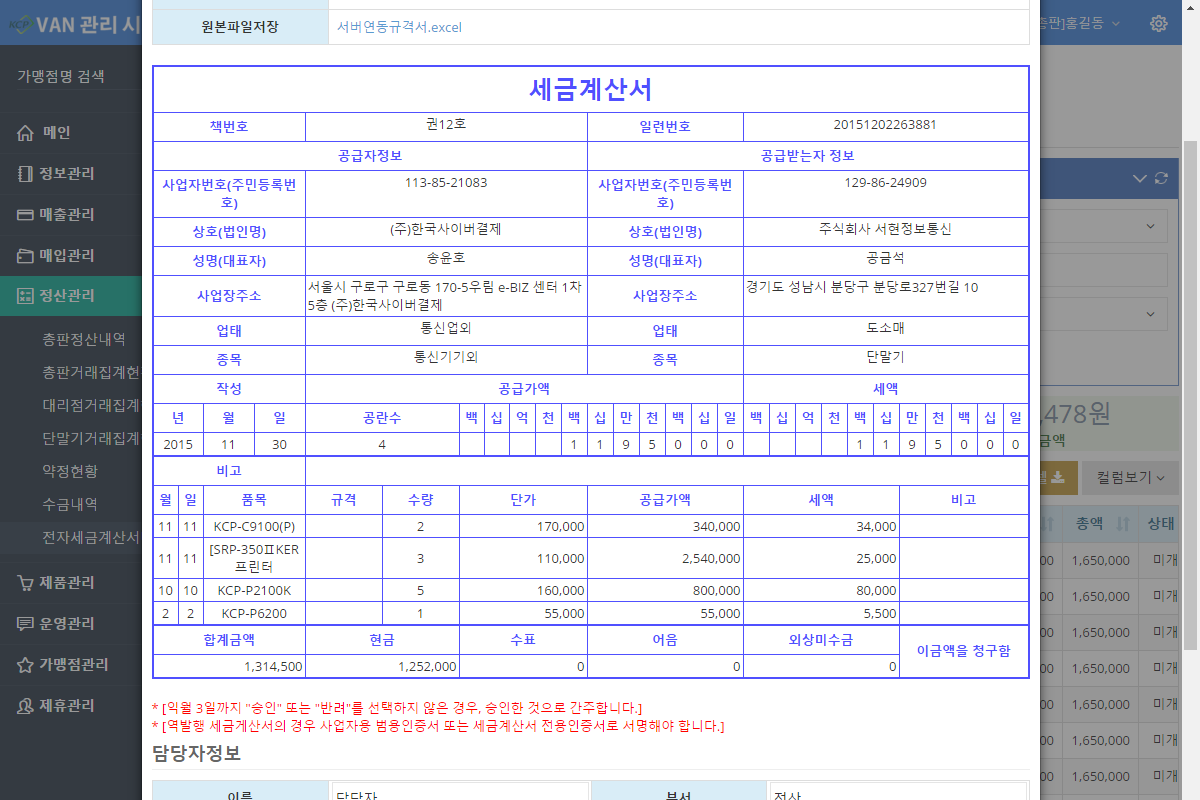Click the recipient address 경기도 성남시 분당구
The image size is (1200, 800).
[862, 288]
